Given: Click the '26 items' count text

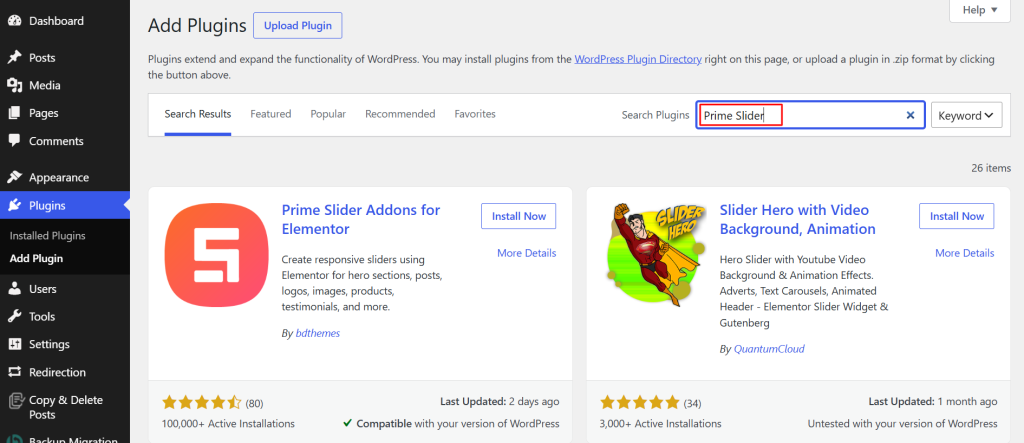Looking at the screenshot, I should (991, 168).
